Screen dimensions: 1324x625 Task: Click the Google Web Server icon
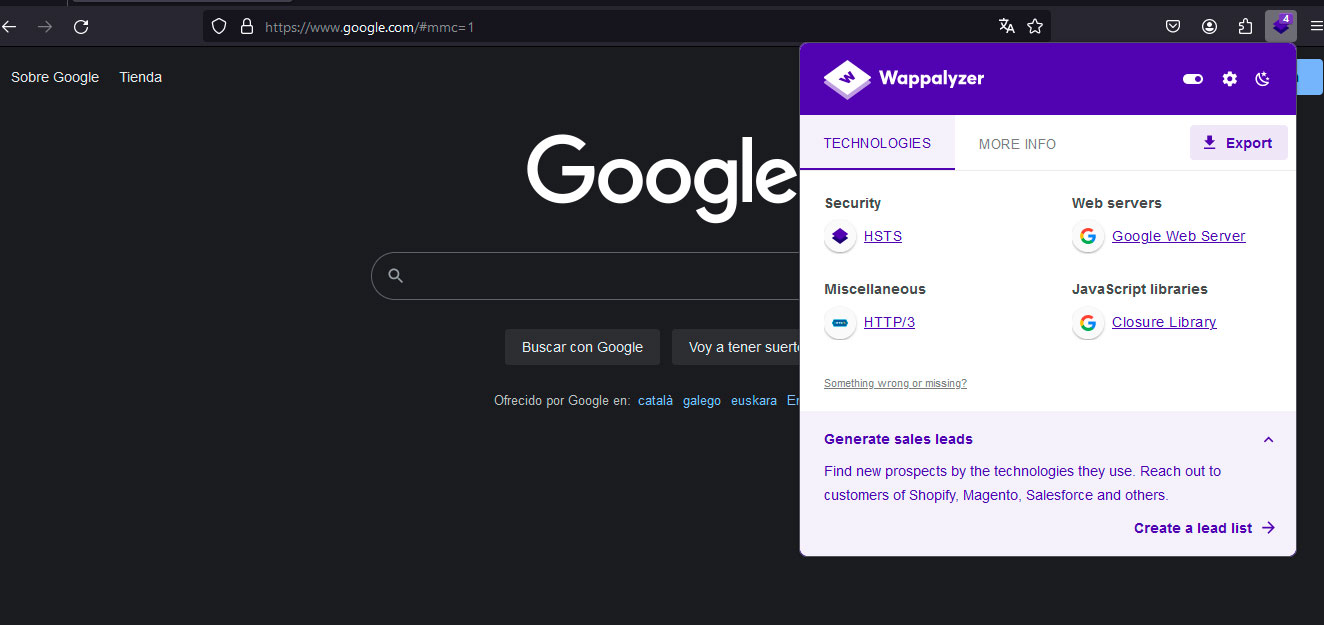(x=1088, y=237)
